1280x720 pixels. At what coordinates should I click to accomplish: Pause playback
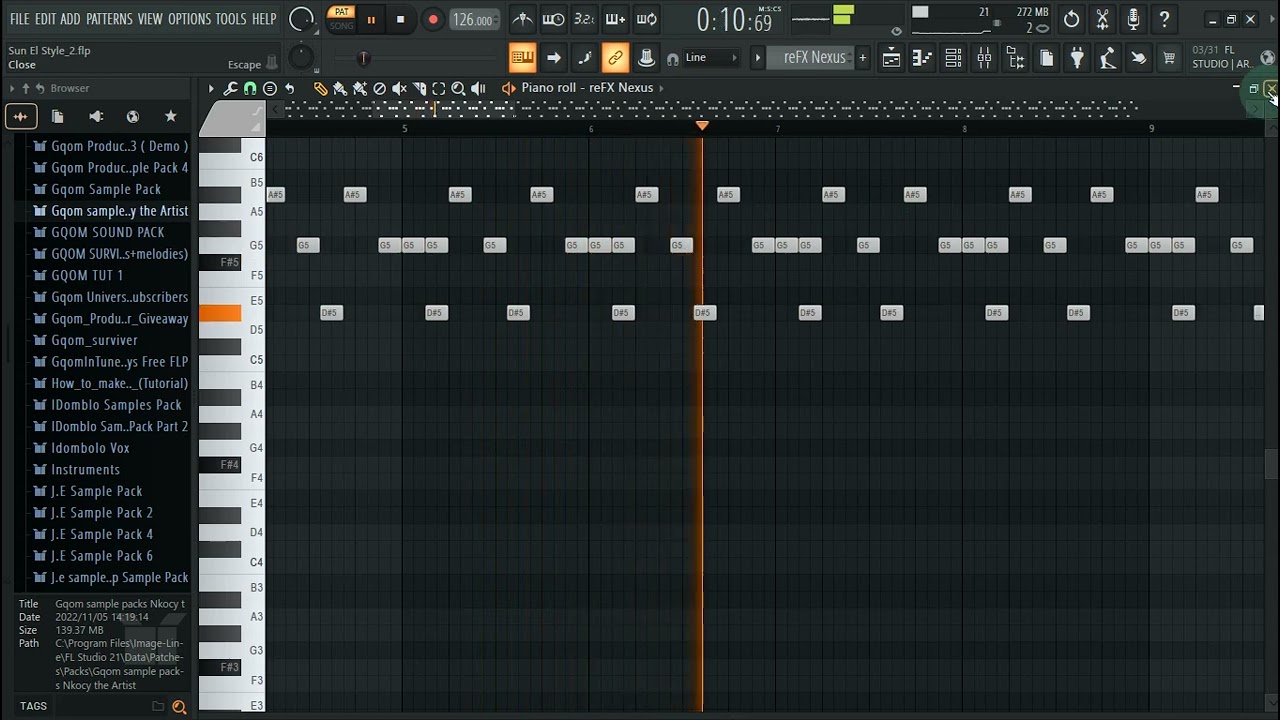(371, 19)
